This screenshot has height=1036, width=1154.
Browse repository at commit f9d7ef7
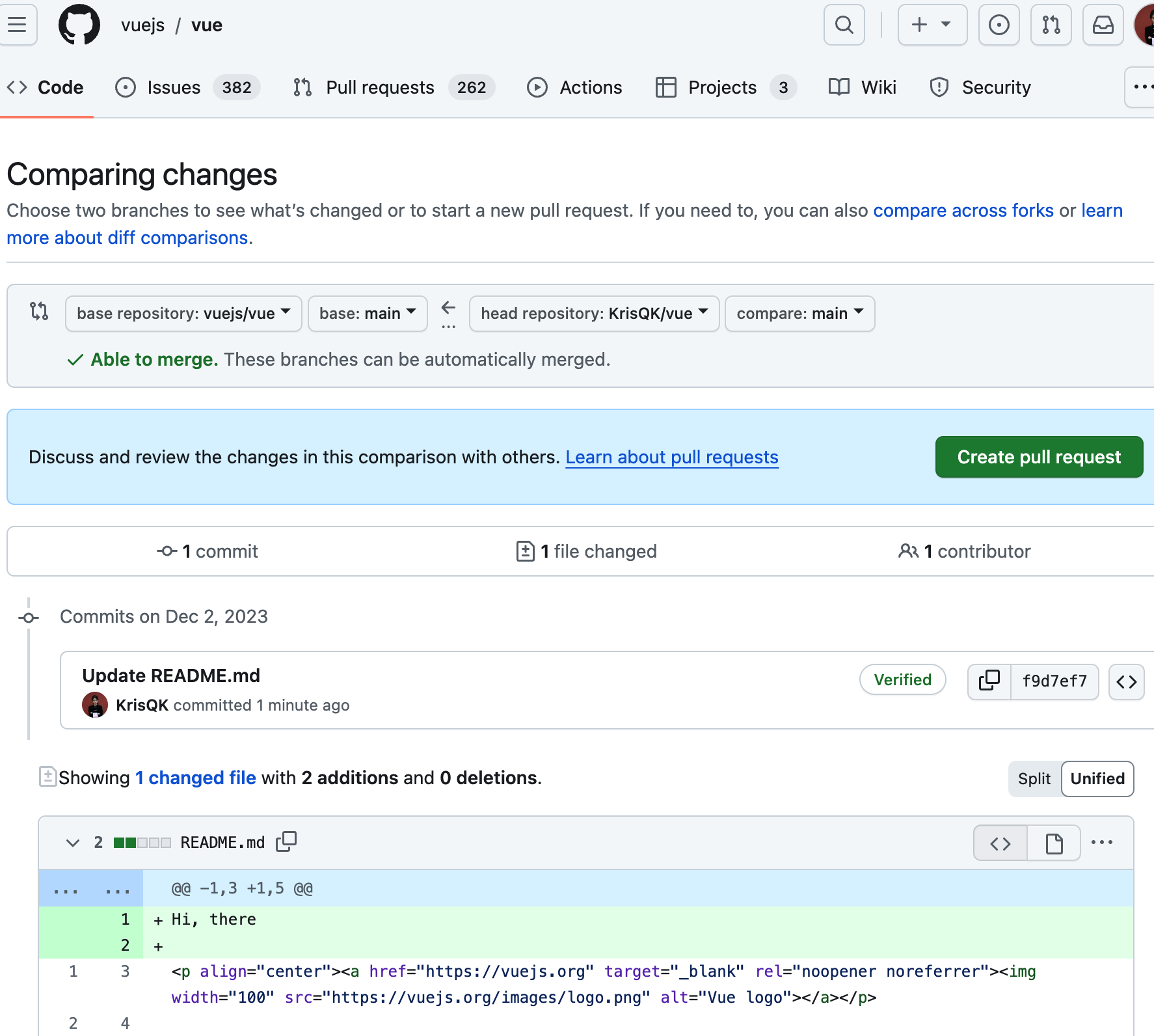pos(1127,681)
